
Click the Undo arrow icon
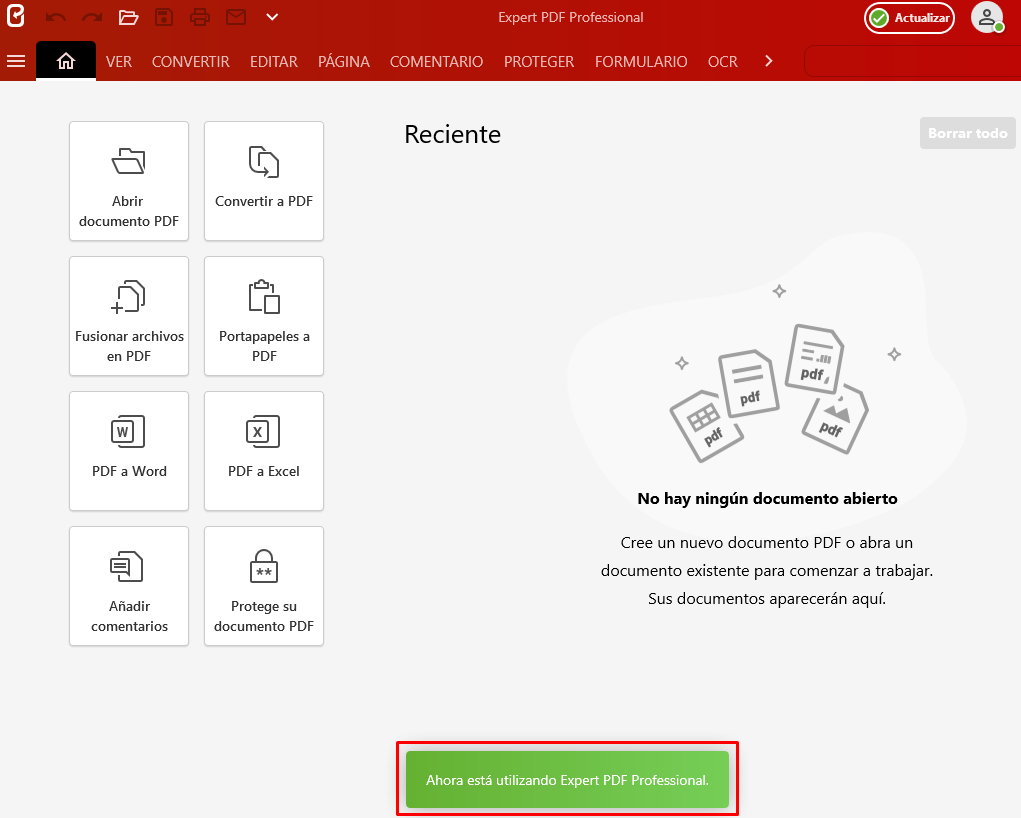point(56,17)
